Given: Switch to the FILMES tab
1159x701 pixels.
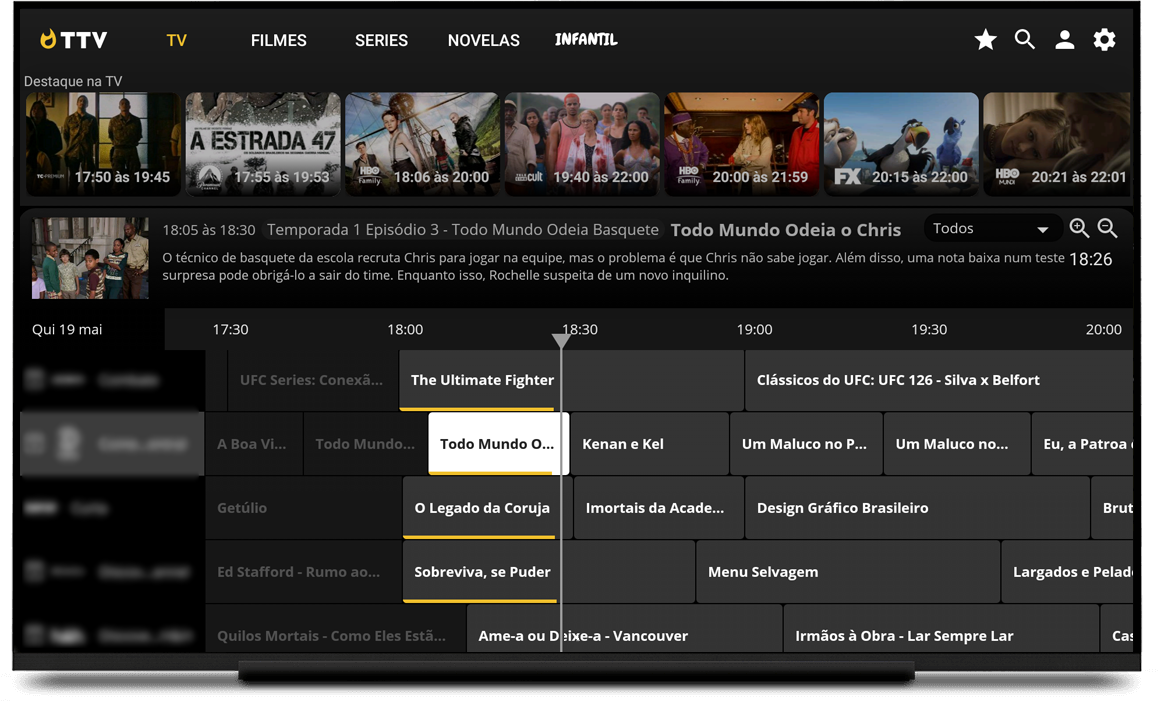Looking at the screenshot, I should pos(278,41).
